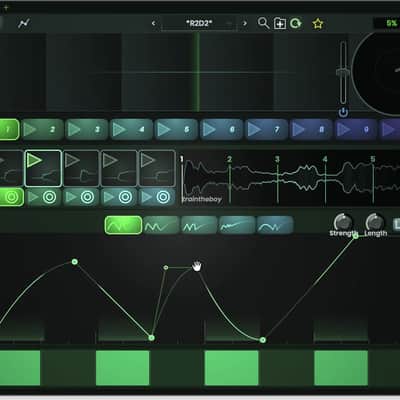Select the curve node at the first peak
The image size is (400, 400).
pos(75,262)
